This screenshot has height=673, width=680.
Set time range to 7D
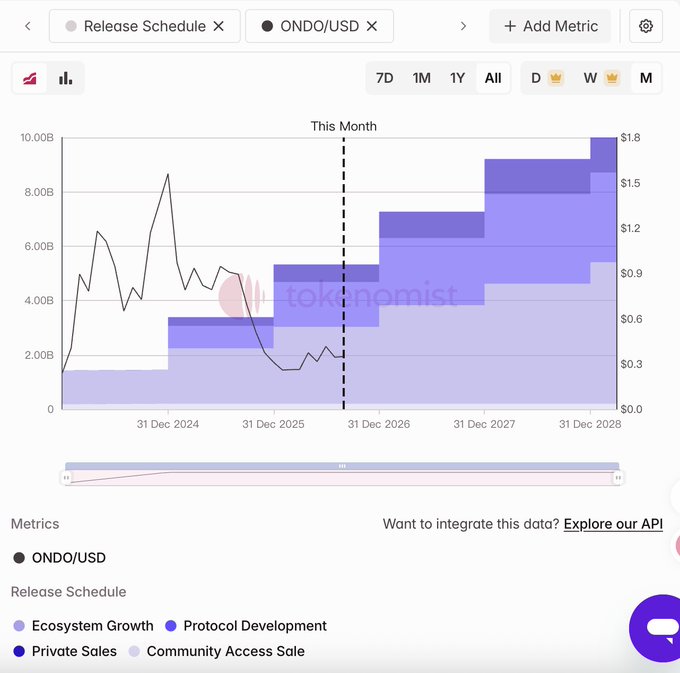384,78
